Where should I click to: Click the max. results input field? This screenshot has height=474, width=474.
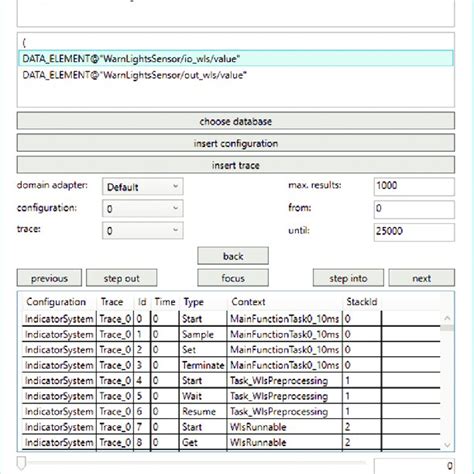414,186
